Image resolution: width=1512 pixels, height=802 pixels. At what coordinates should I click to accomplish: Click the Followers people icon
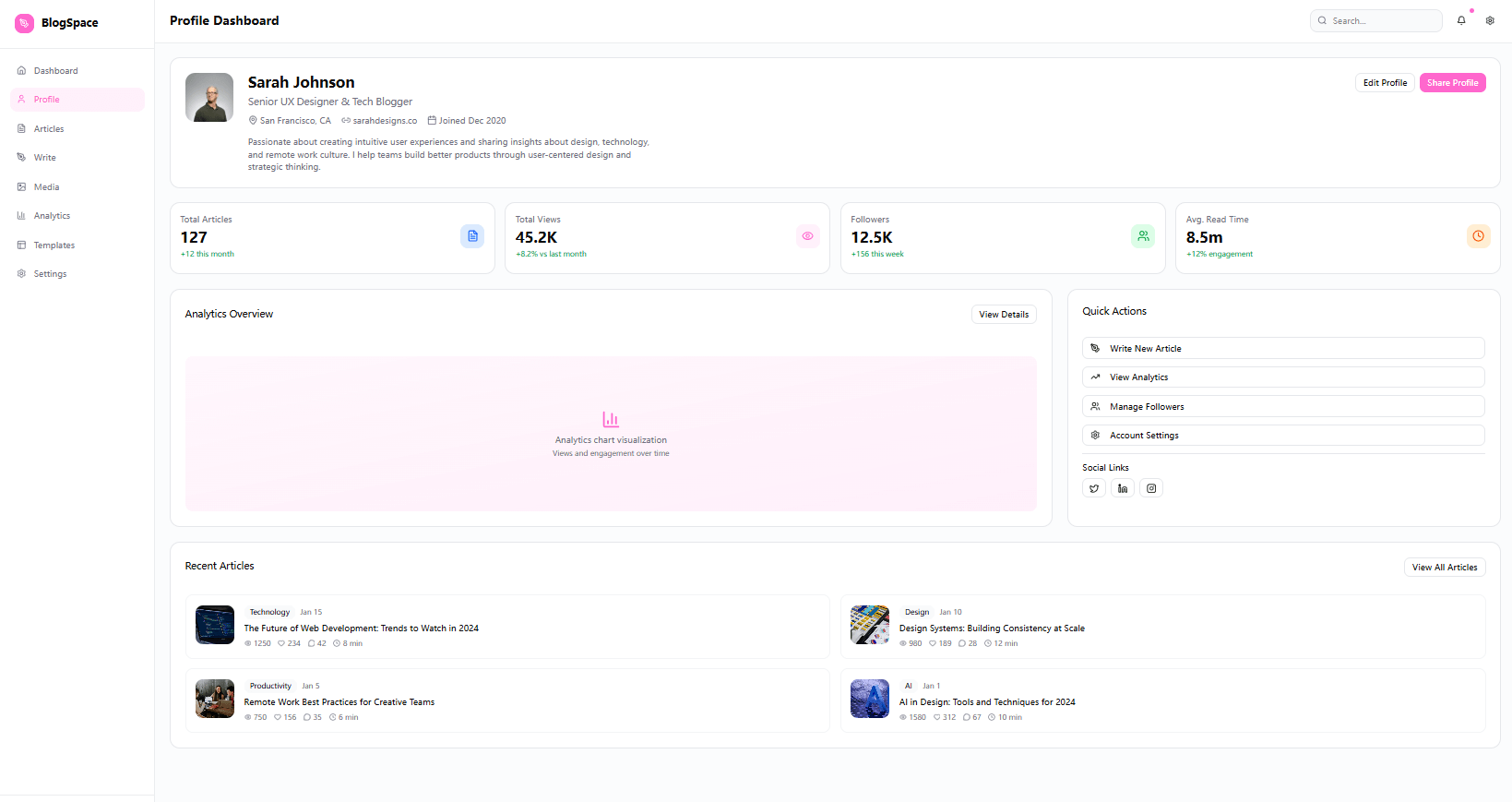point(1143,236)
